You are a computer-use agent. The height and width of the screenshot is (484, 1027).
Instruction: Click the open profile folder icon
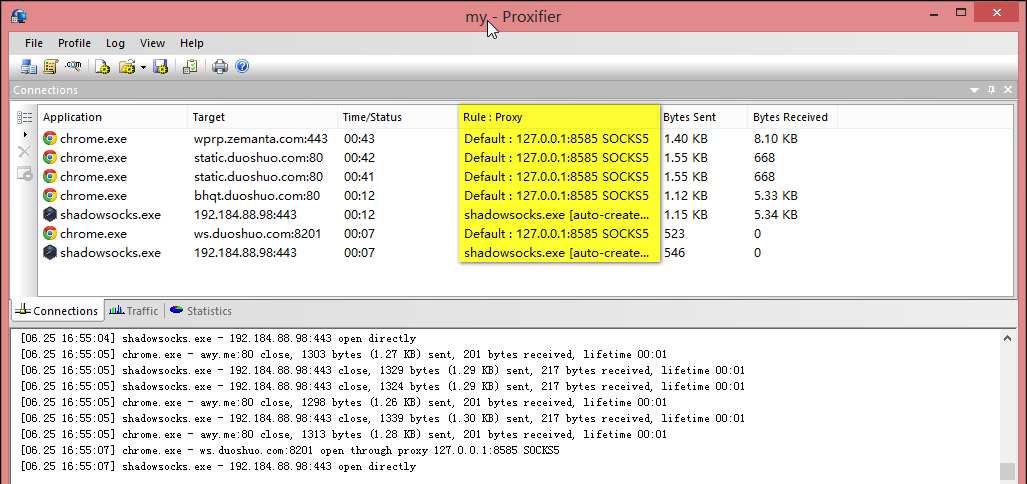pos(127,67)
